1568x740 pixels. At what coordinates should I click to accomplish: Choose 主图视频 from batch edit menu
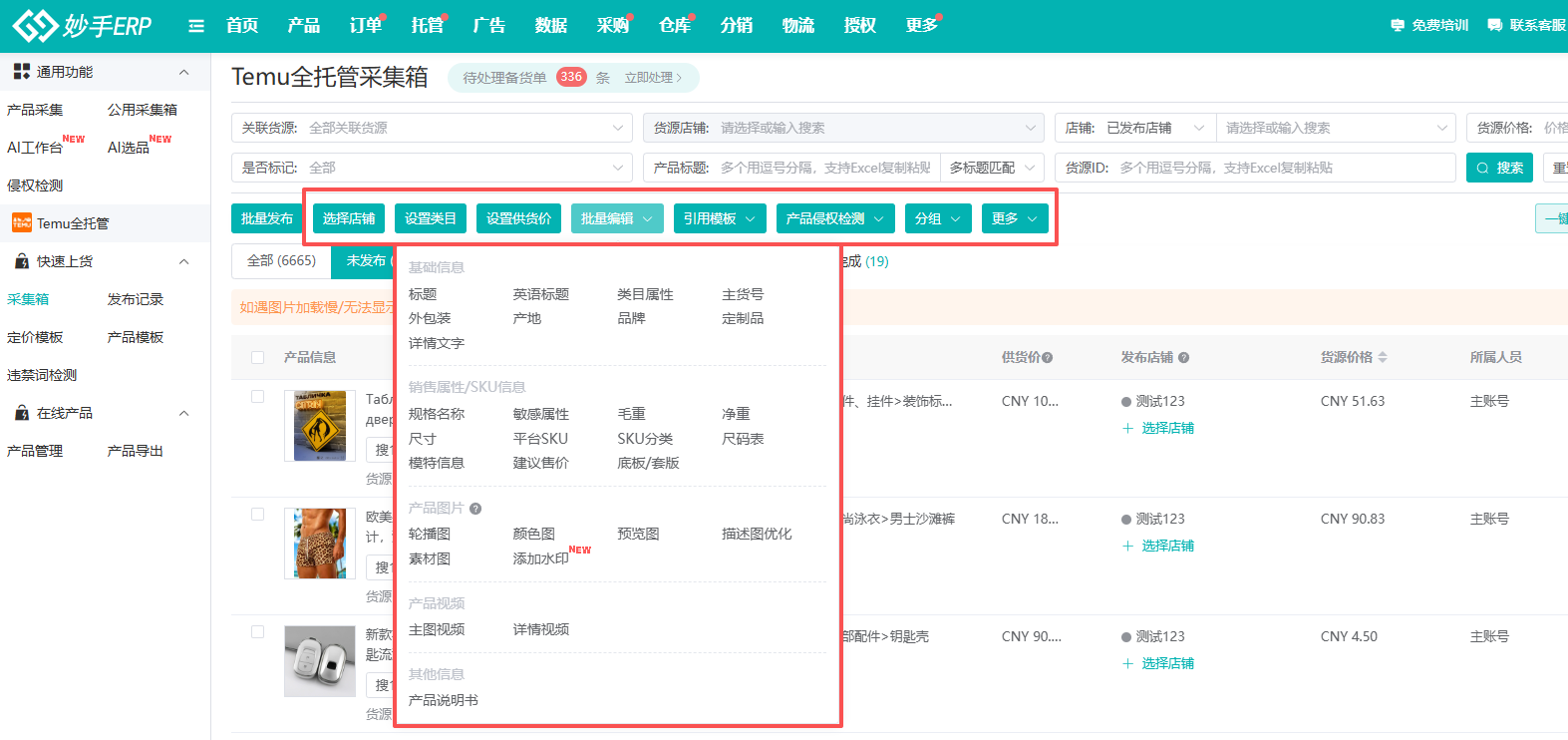[x=437, y=629]
